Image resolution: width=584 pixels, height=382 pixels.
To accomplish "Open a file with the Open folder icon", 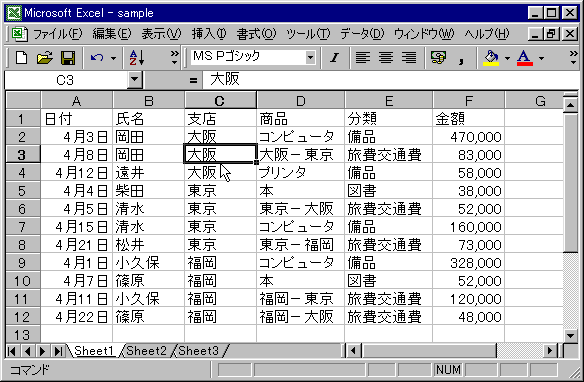I will click(x=45, y=58).
